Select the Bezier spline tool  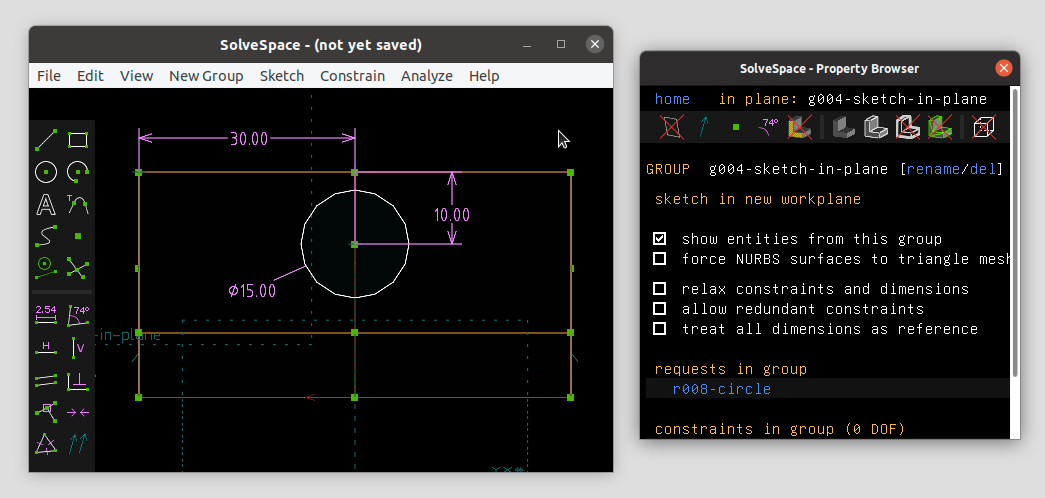click(x=46, y=236)
